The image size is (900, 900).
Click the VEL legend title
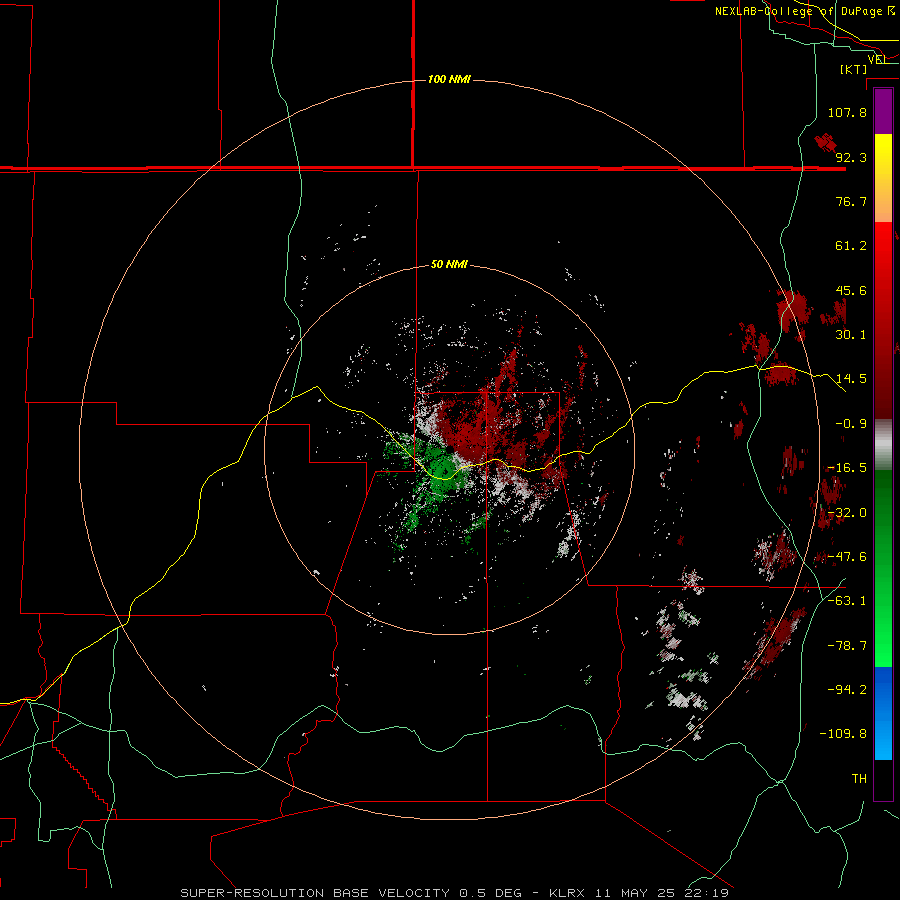(x=878, y=59)
